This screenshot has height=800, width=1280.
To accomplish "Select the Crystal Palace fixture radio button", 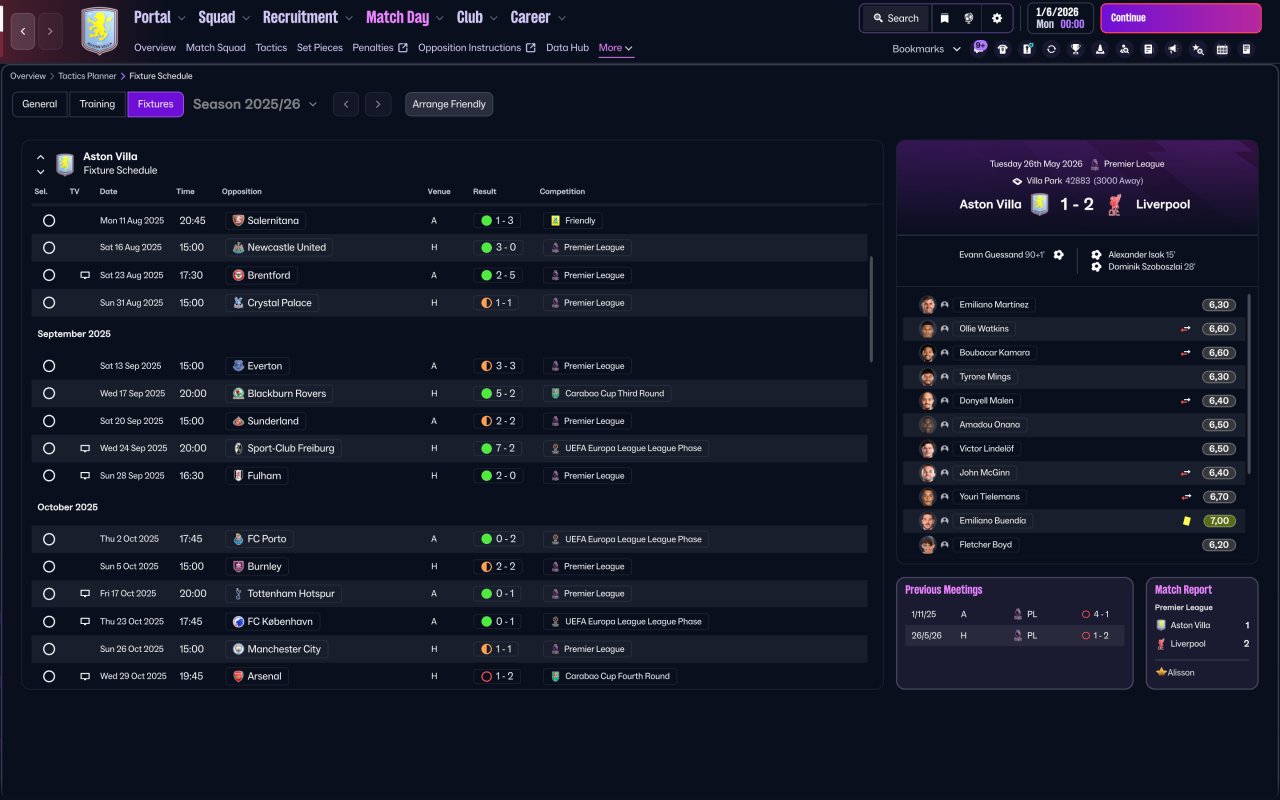I will coord(49,303).
